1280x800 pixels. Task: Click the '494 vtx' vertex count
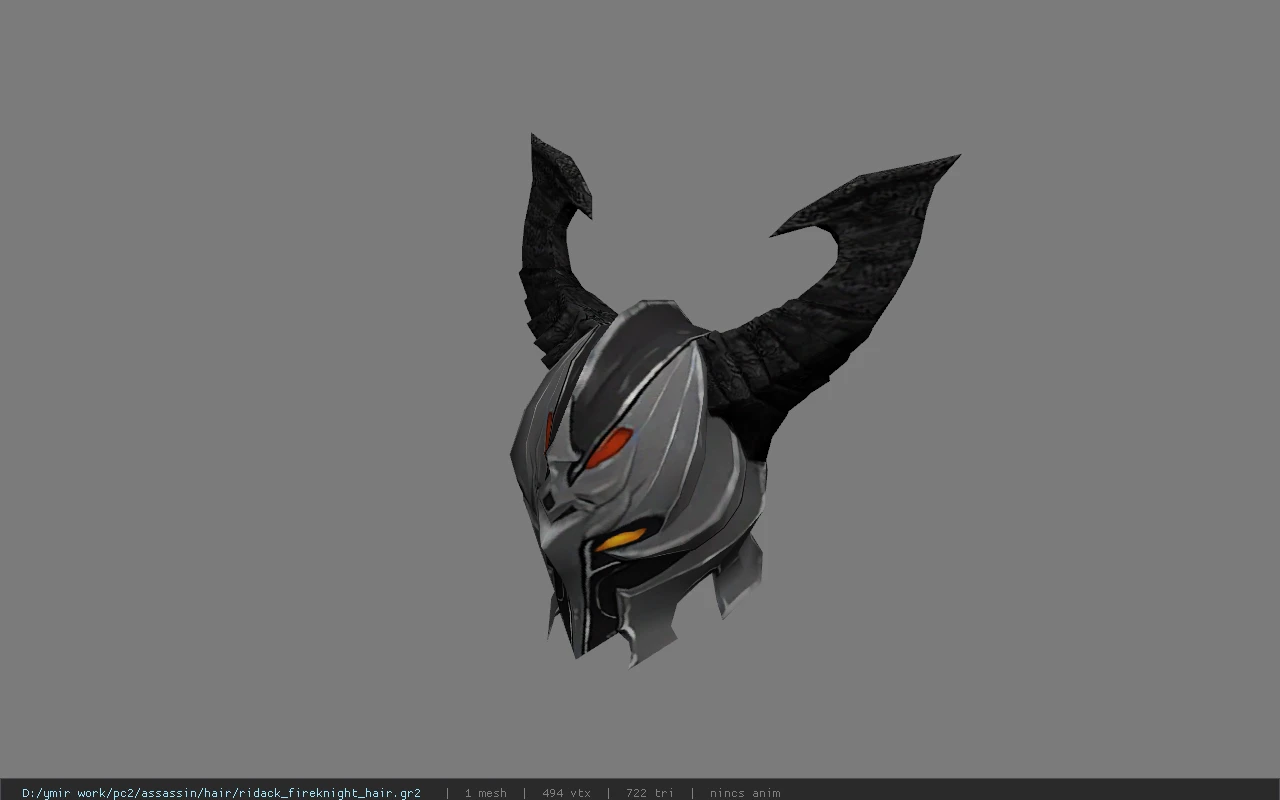click(566, 793)
